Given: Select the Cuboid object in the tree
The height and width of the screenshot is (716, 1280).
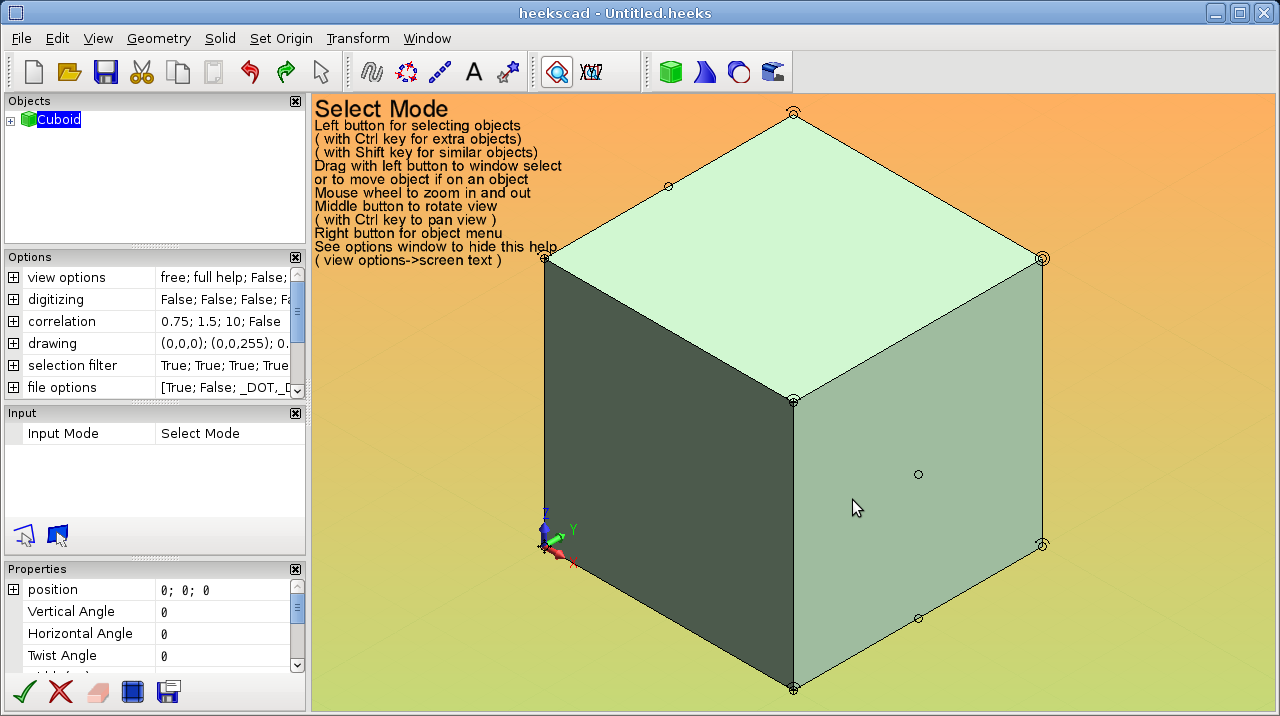Looking at the screenshot, I should (59, 120).
